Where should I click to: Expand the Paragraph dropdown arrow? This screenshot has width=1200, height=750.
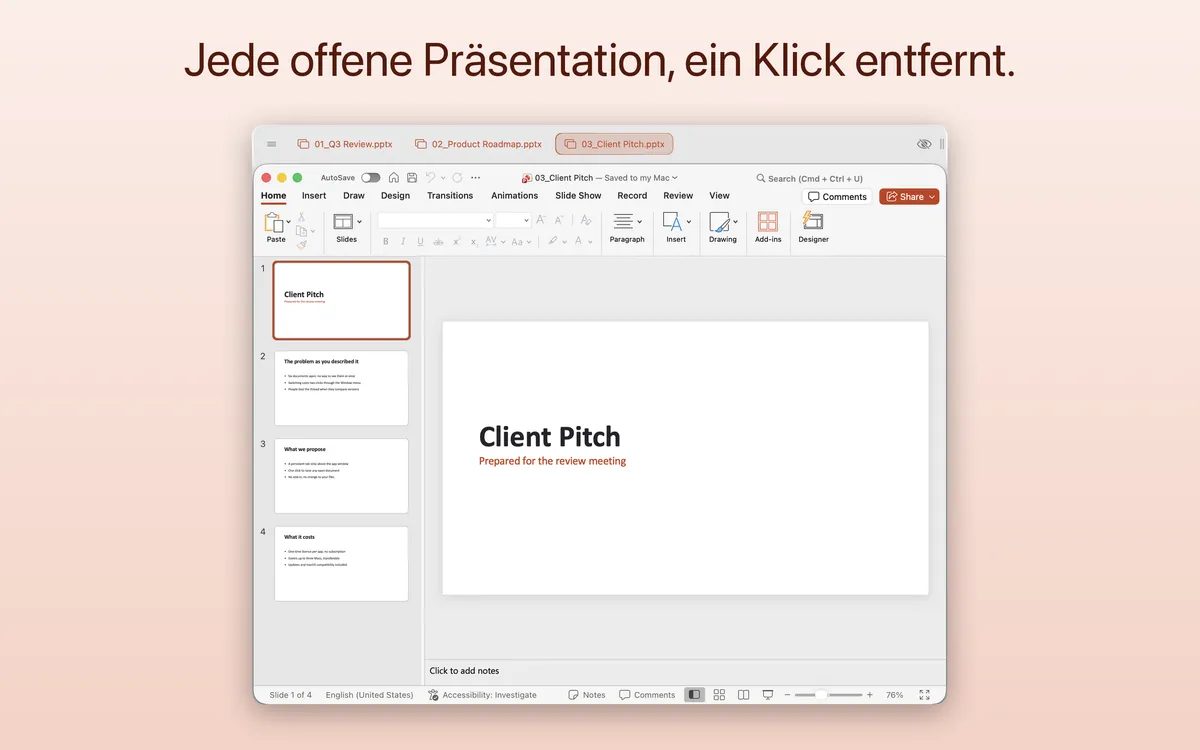click(641, 221)
